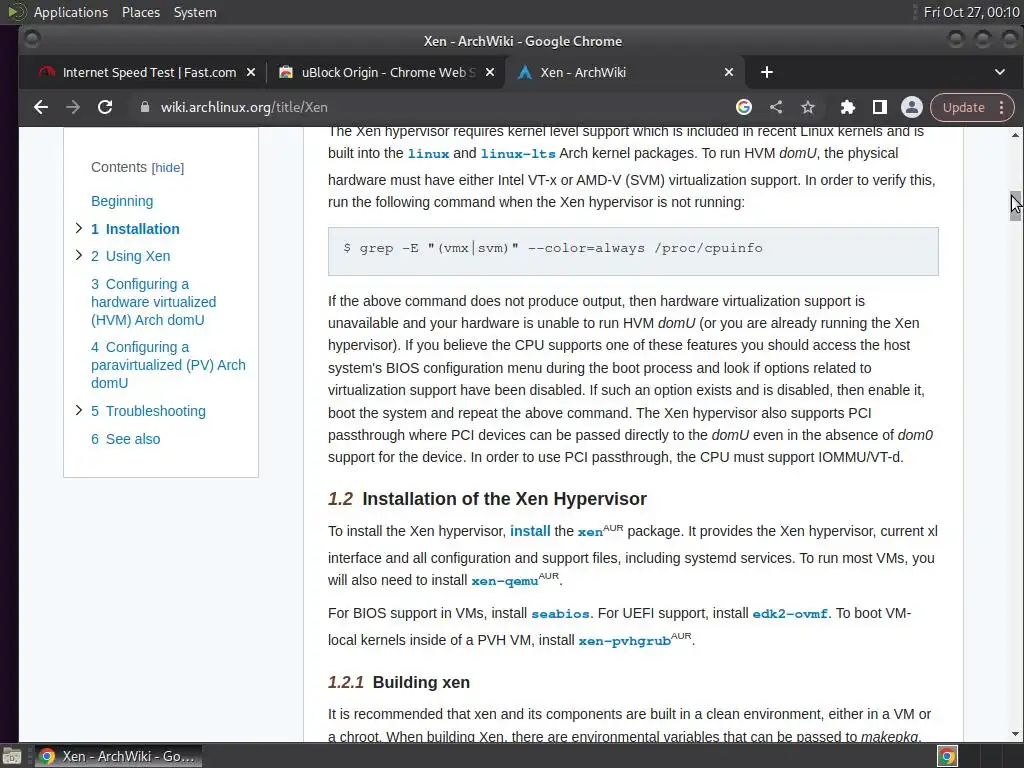The image size is (1024, 768).
Task: Open the xen-pvhgrub AUR link
Action: 624,641
